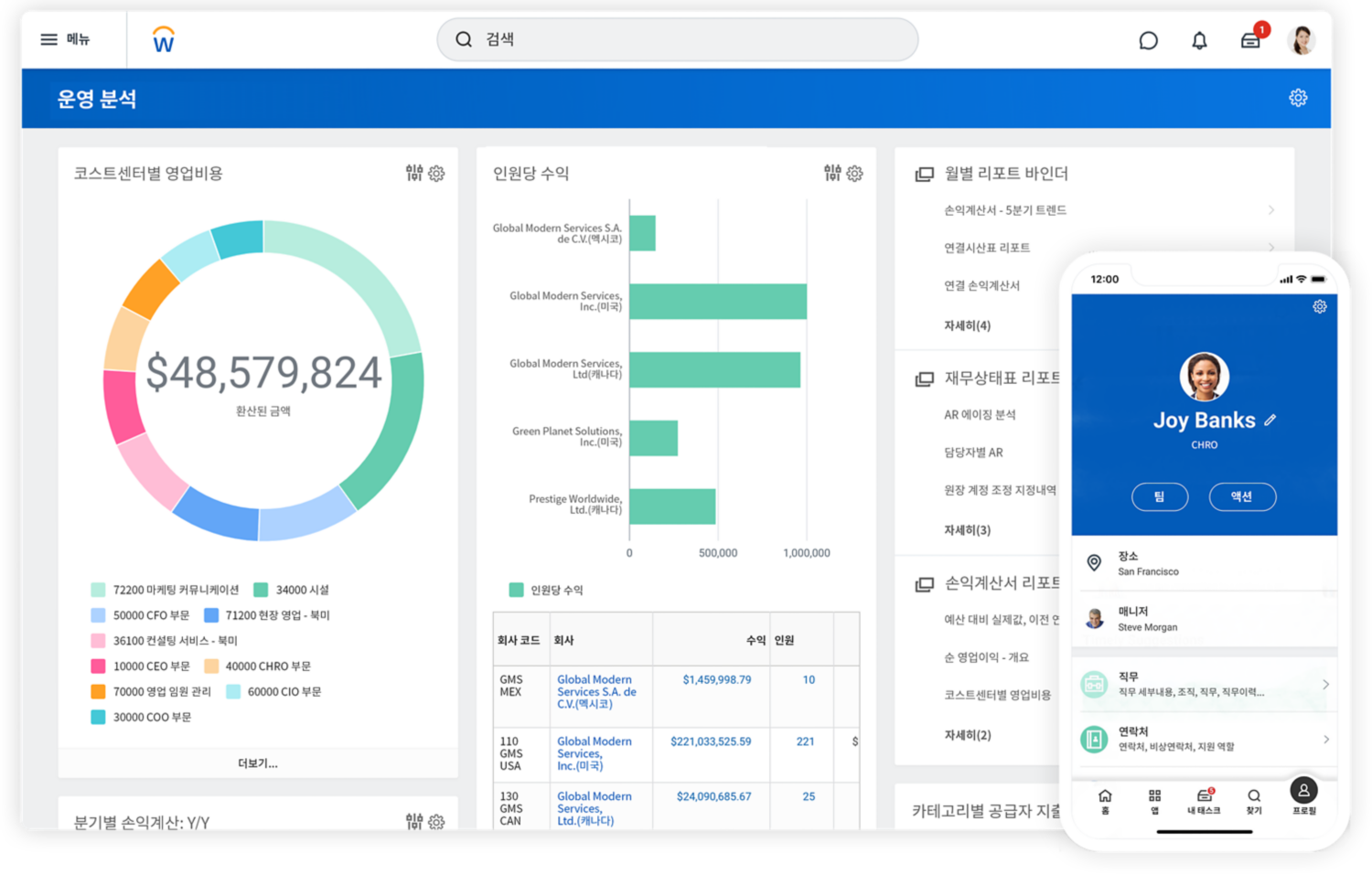Viewport: 1372px width, 885px height.
Task: Open Global Modern Services, Inc.(미국) table link
Action: click(x=595, y=753)
